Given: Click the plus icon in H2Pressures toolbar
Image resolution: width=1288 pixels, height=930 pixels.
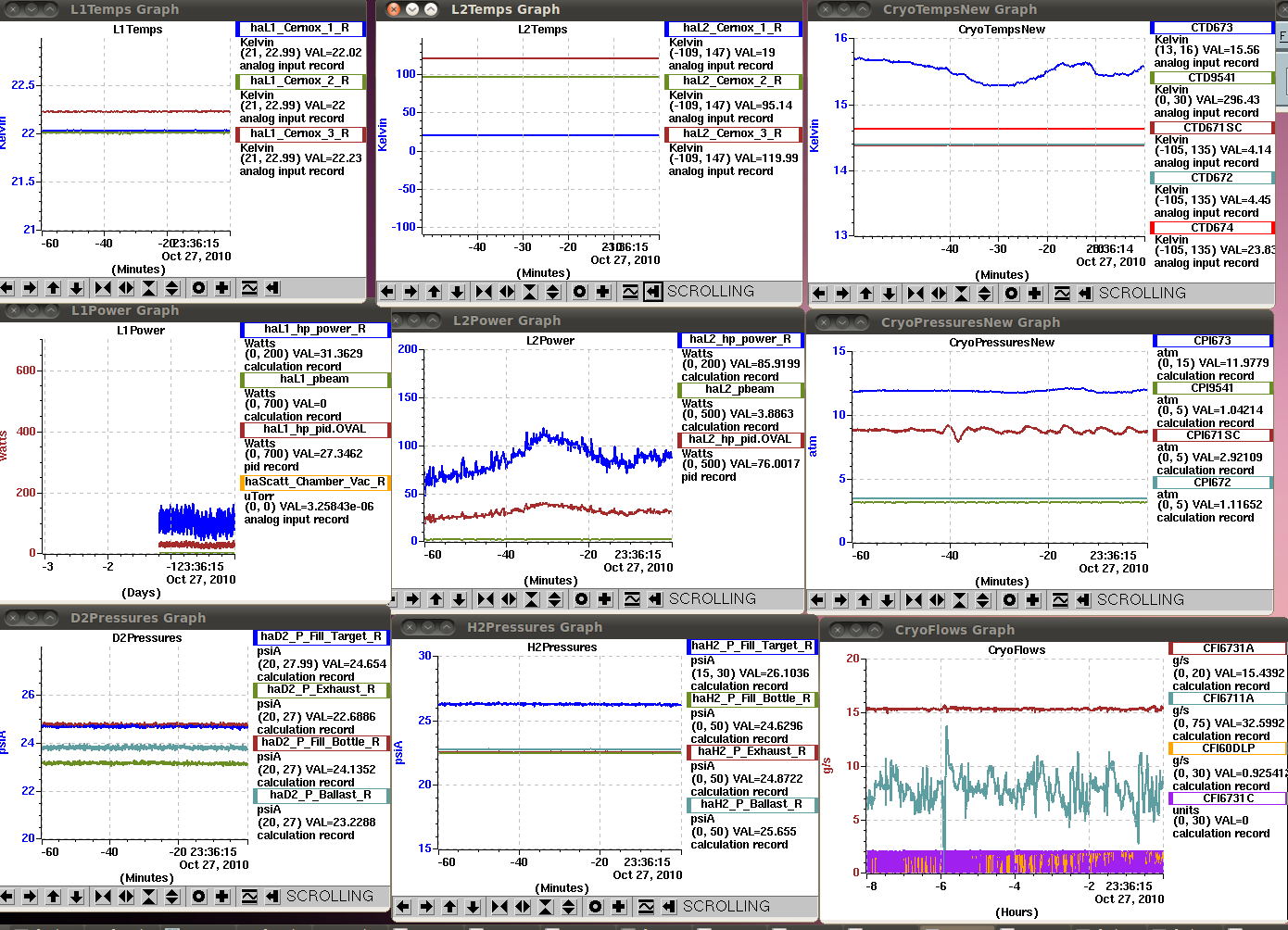Looking at the screenshot, I should point(619,907).
